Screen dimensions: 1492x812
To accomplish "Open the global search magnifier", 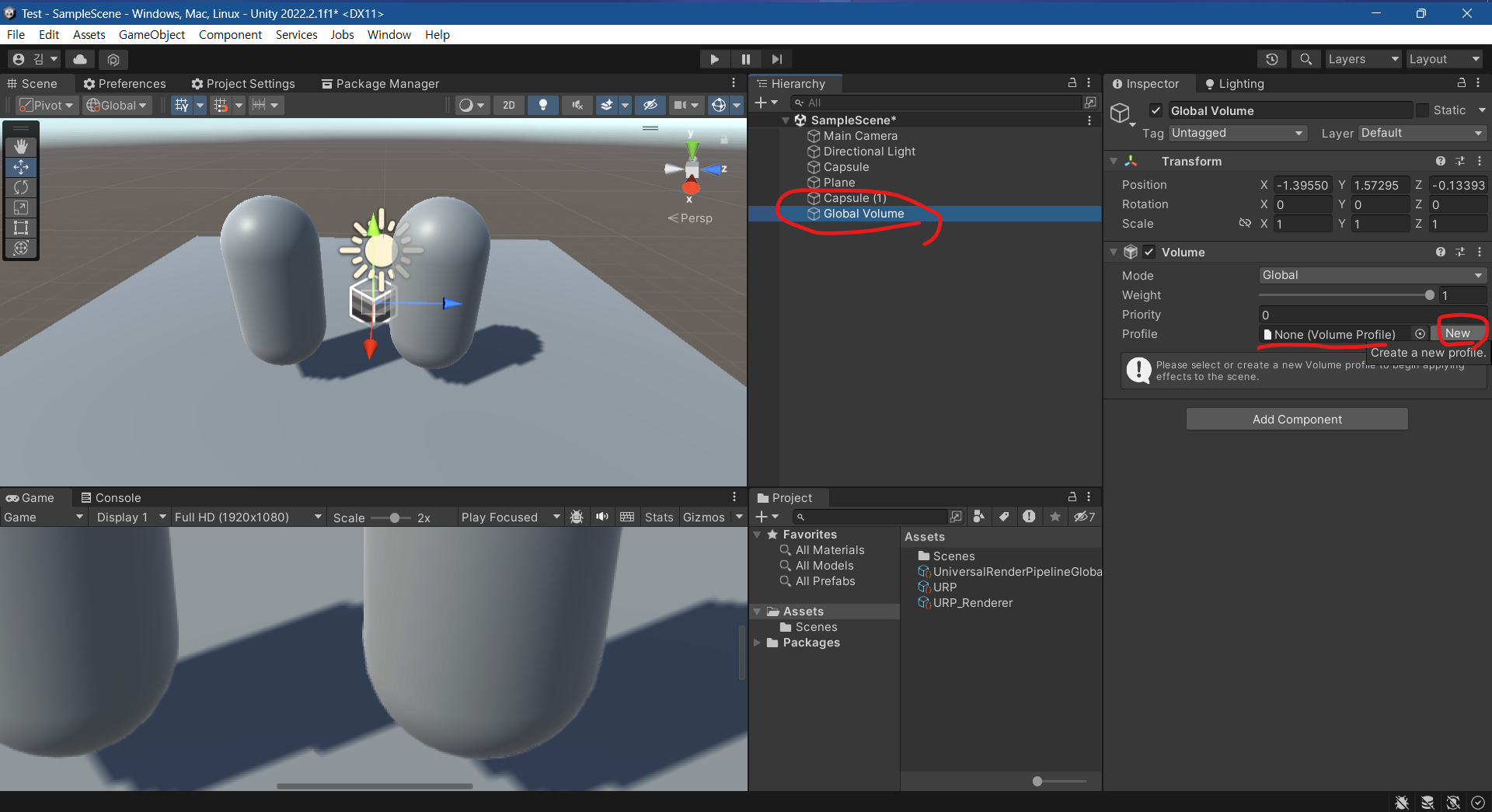I will 1305,59.
